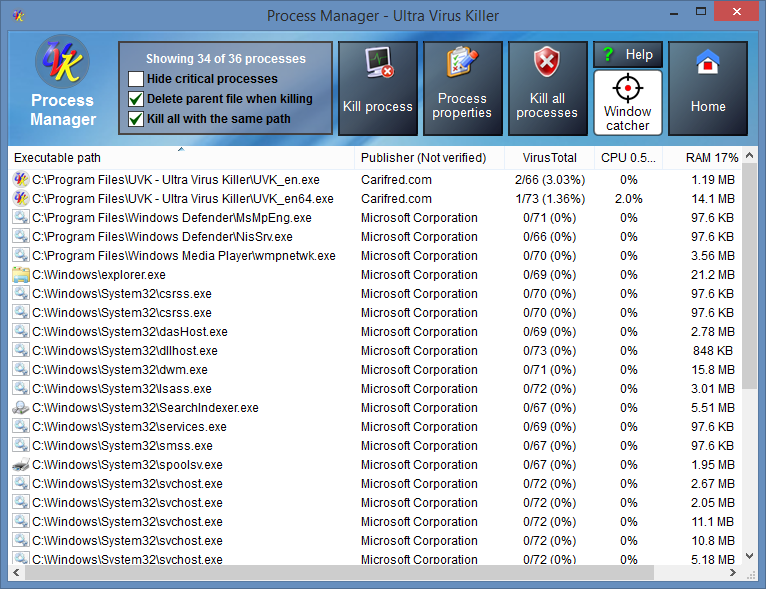
Task: Click Kill all processes button
Action: (x=547, y=88)
